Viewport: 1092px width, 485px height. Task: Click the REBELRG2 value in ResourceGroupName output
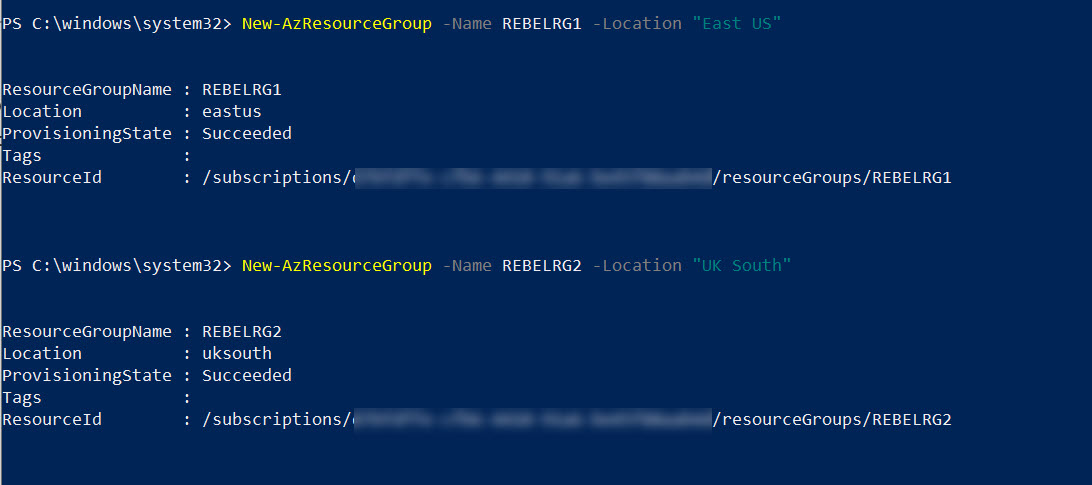coord(242,332)
